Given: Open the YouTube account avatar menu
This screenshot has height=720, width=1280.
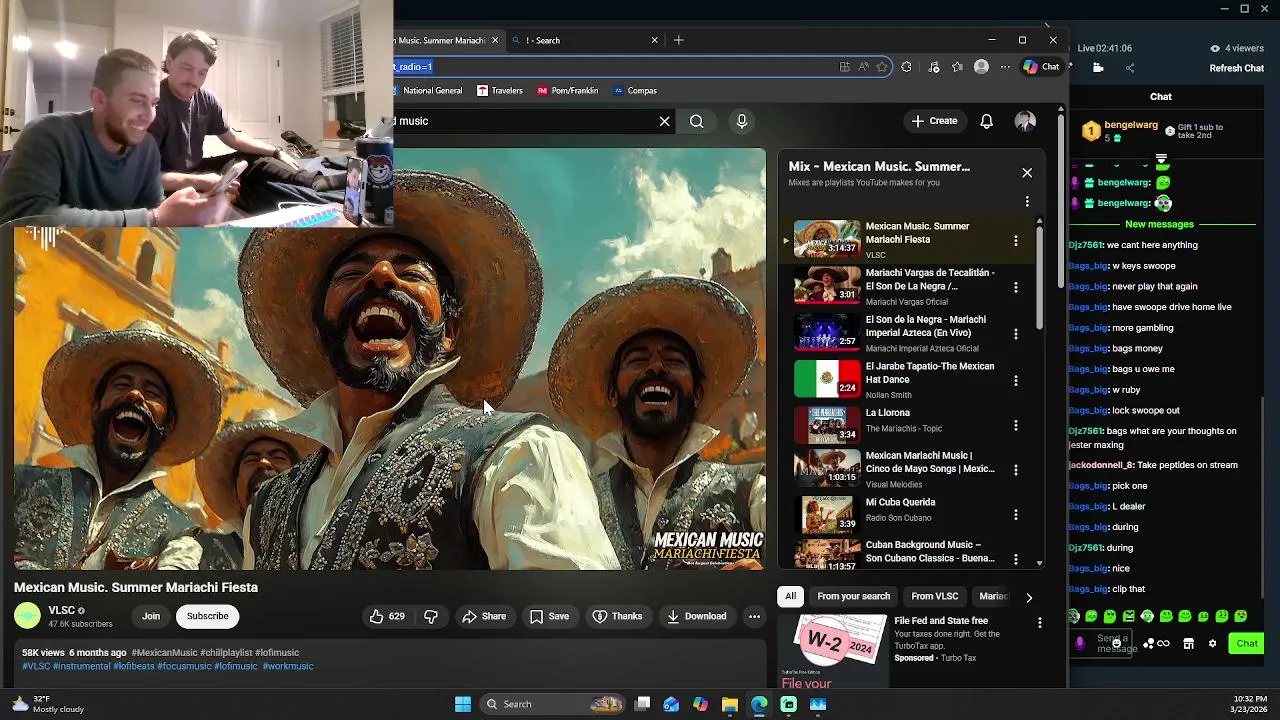Looking at the screenshot, I should 1025,121.
